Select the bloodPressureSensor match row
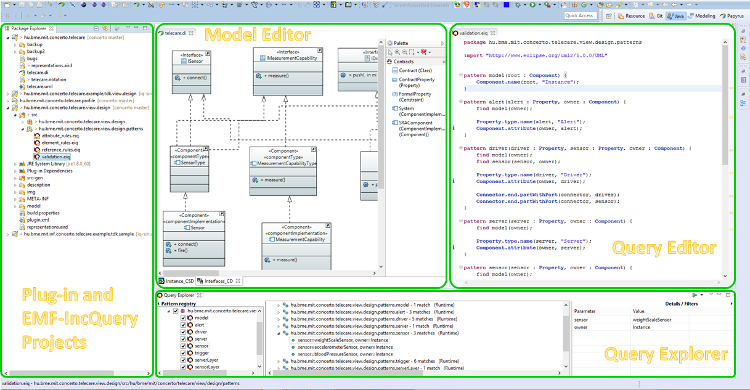750x390 pixels. (x=342, y=354)
